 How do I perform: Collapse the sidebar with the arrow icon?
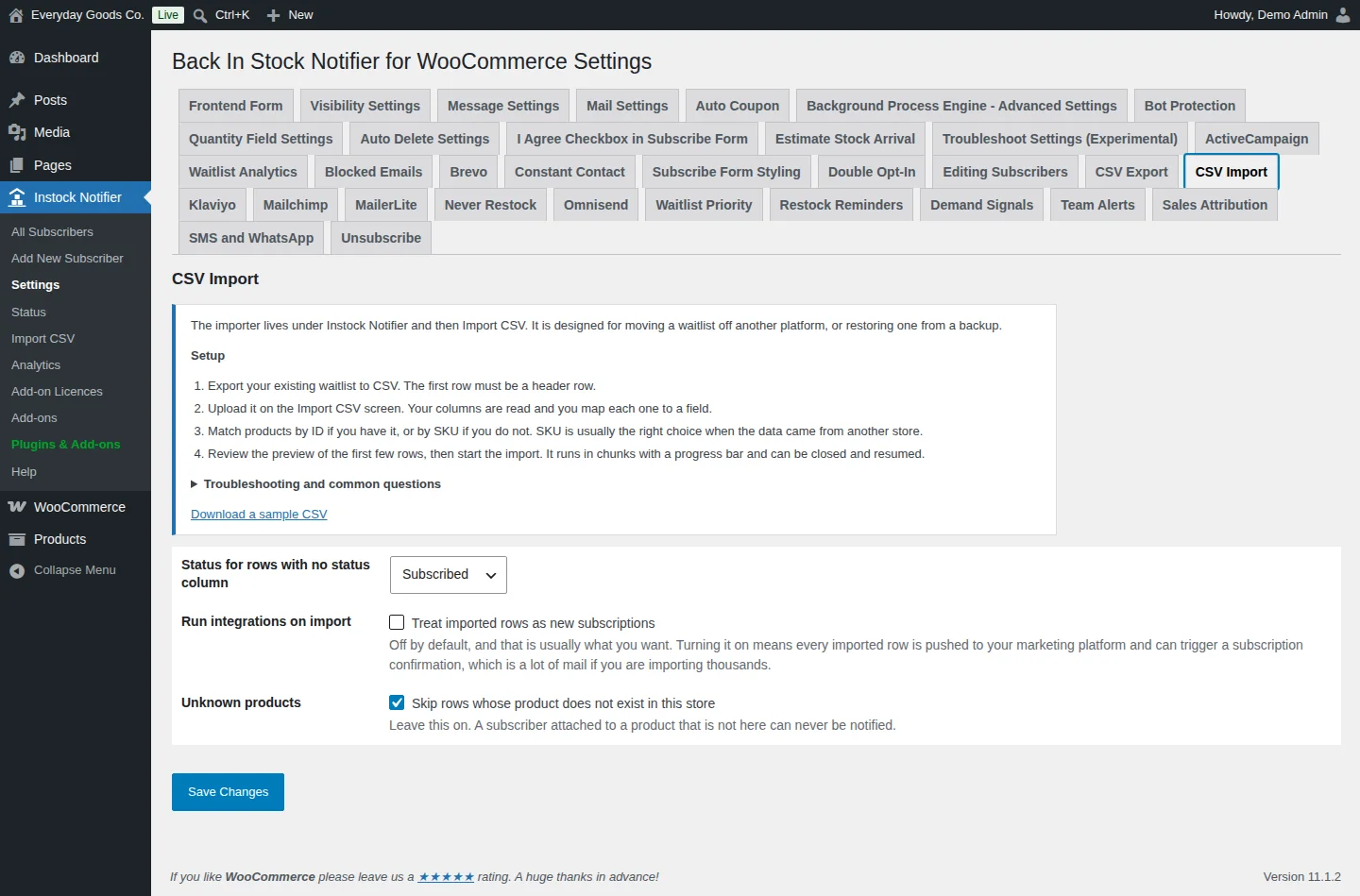17,570
